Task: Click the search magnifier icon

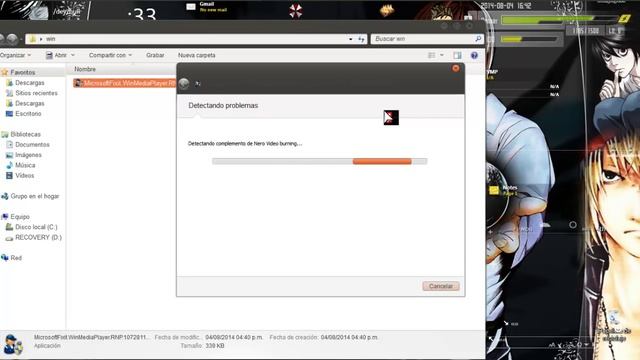Action: tap(478, 39)
